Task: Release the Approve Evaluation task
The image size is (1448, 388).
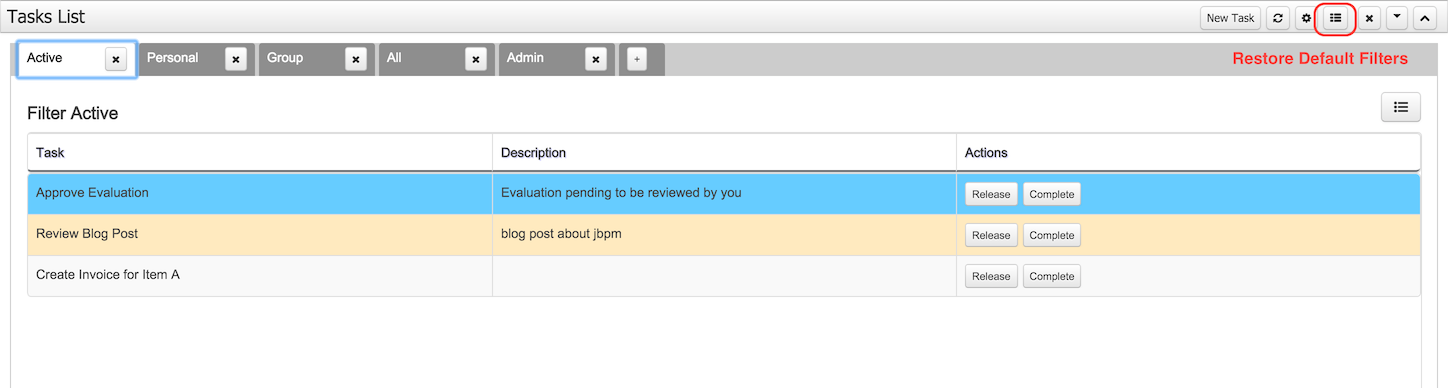Action: pyautogui.click(x=991, y=194)
